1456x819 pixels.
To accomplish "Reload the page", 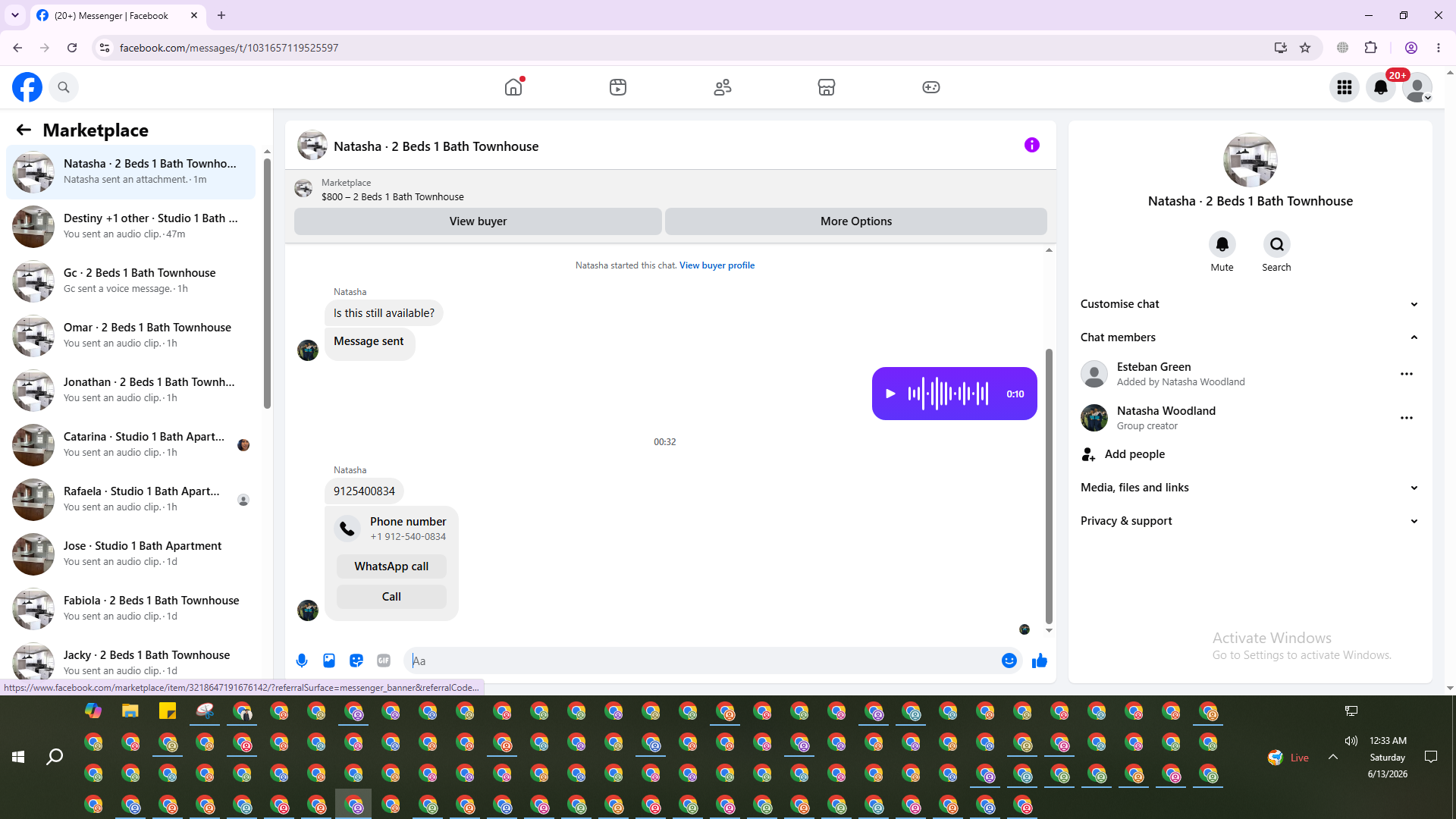I will point(72,48).
